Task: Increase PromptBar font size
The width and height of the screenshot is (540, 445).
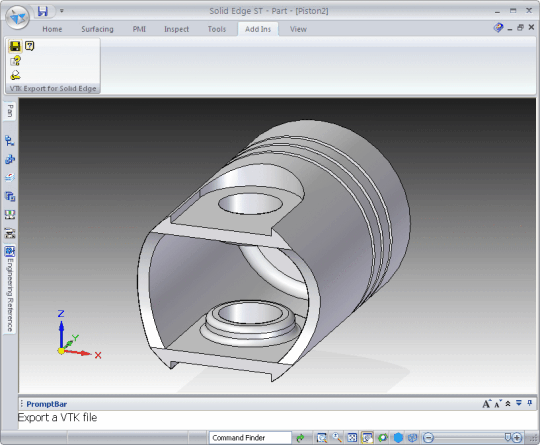Action: click(486, 404)
